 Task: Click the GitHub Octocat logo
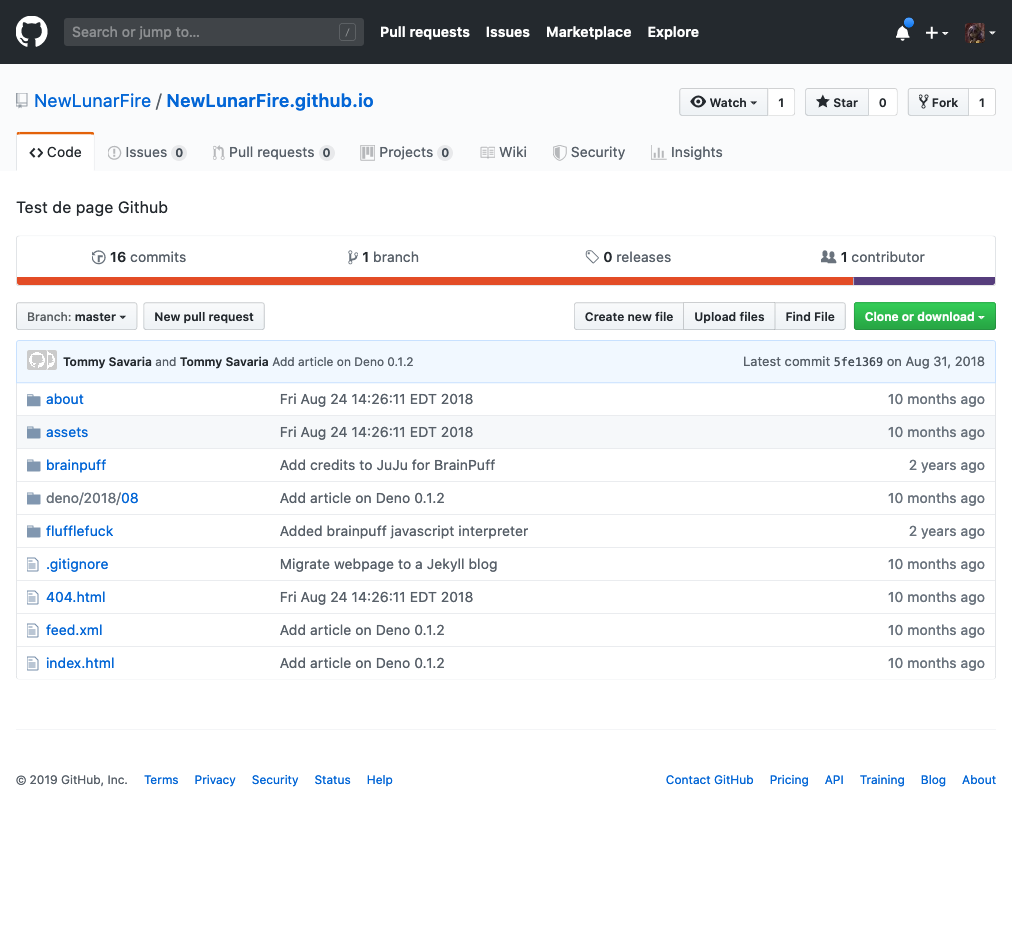point(32,32)
